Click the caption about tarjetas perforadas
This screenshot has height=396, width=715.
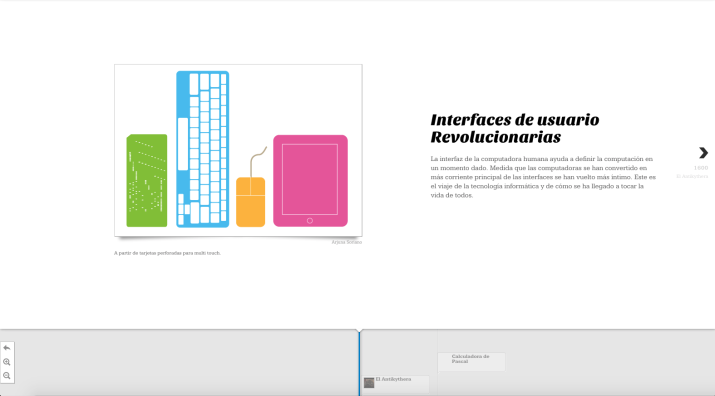167,253
